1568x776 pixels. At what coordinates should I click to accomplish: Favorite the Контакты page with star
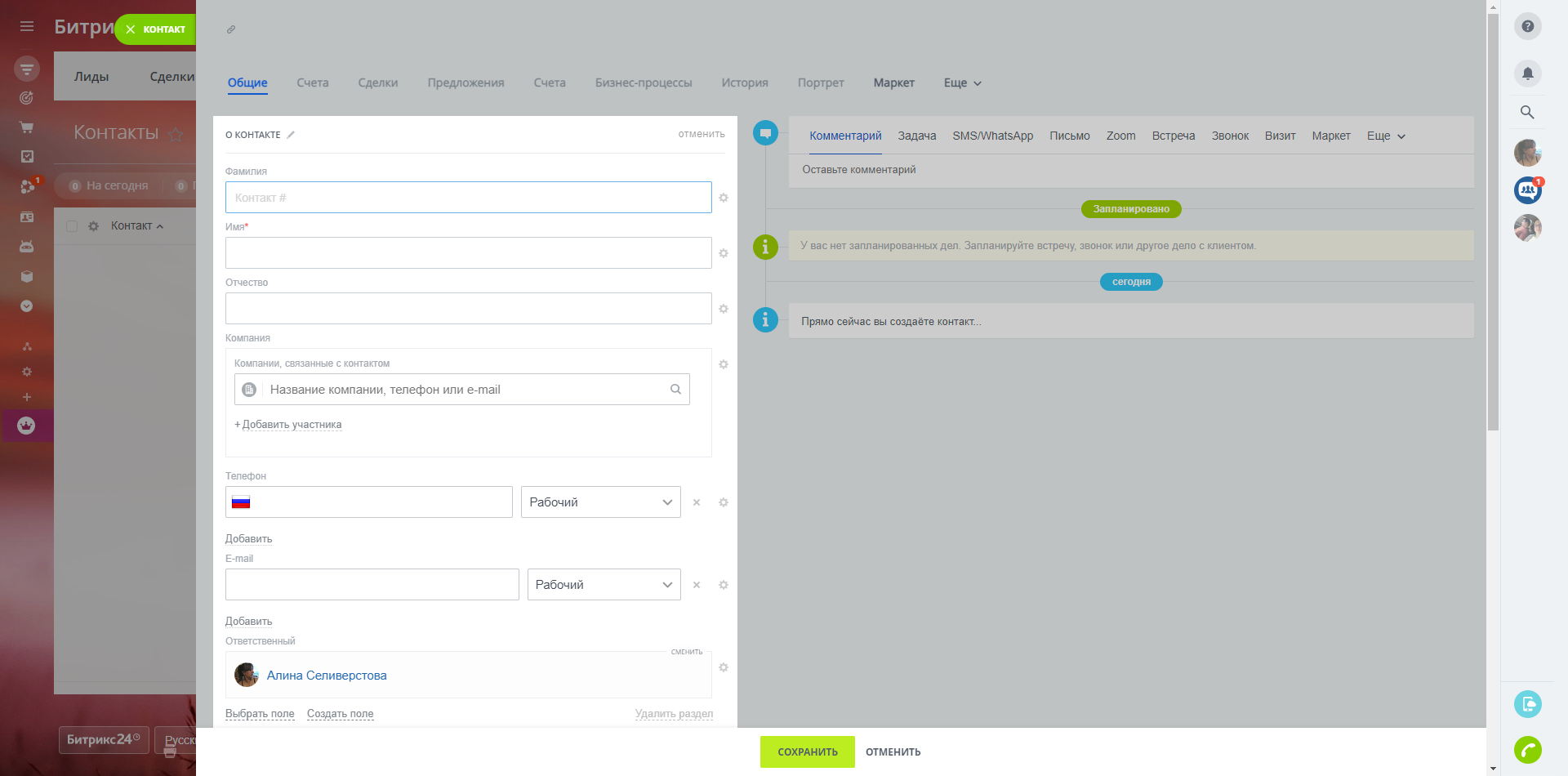[176, 134]
